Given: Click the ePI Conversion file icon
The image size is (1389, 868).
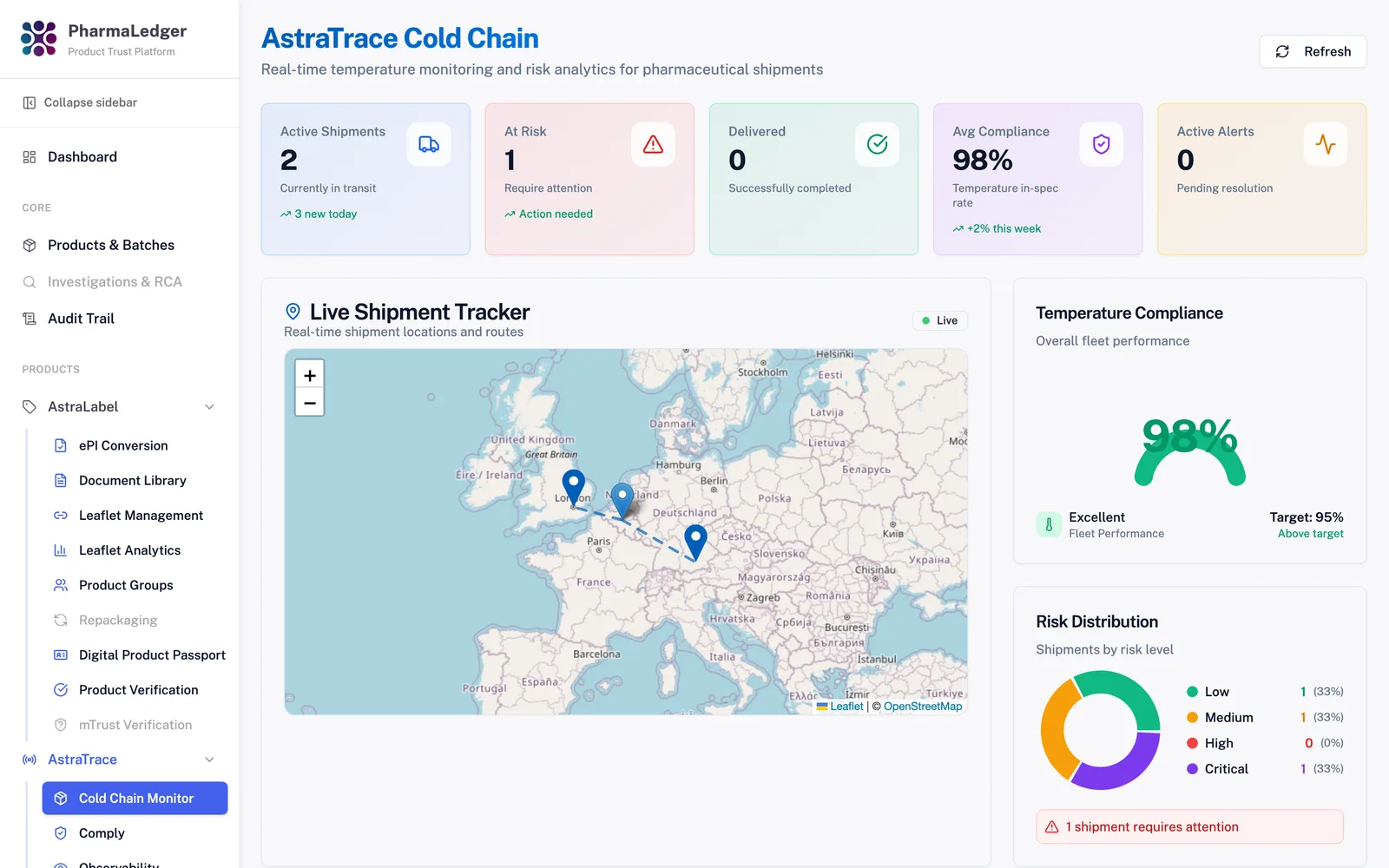Looking at the screenshot, I should pyautogui.click(x=61, y=445).
